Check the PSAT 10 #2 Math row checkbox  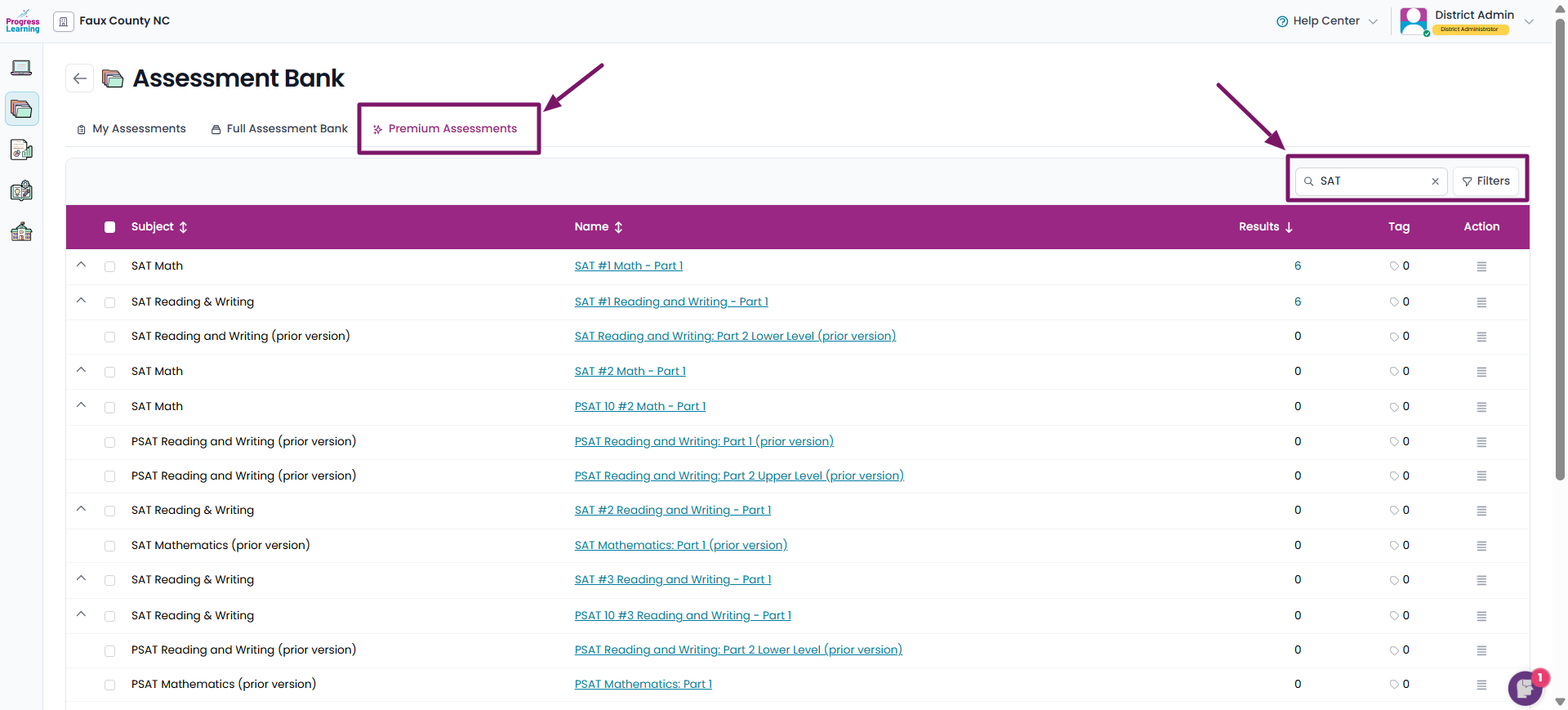[110, 407]
